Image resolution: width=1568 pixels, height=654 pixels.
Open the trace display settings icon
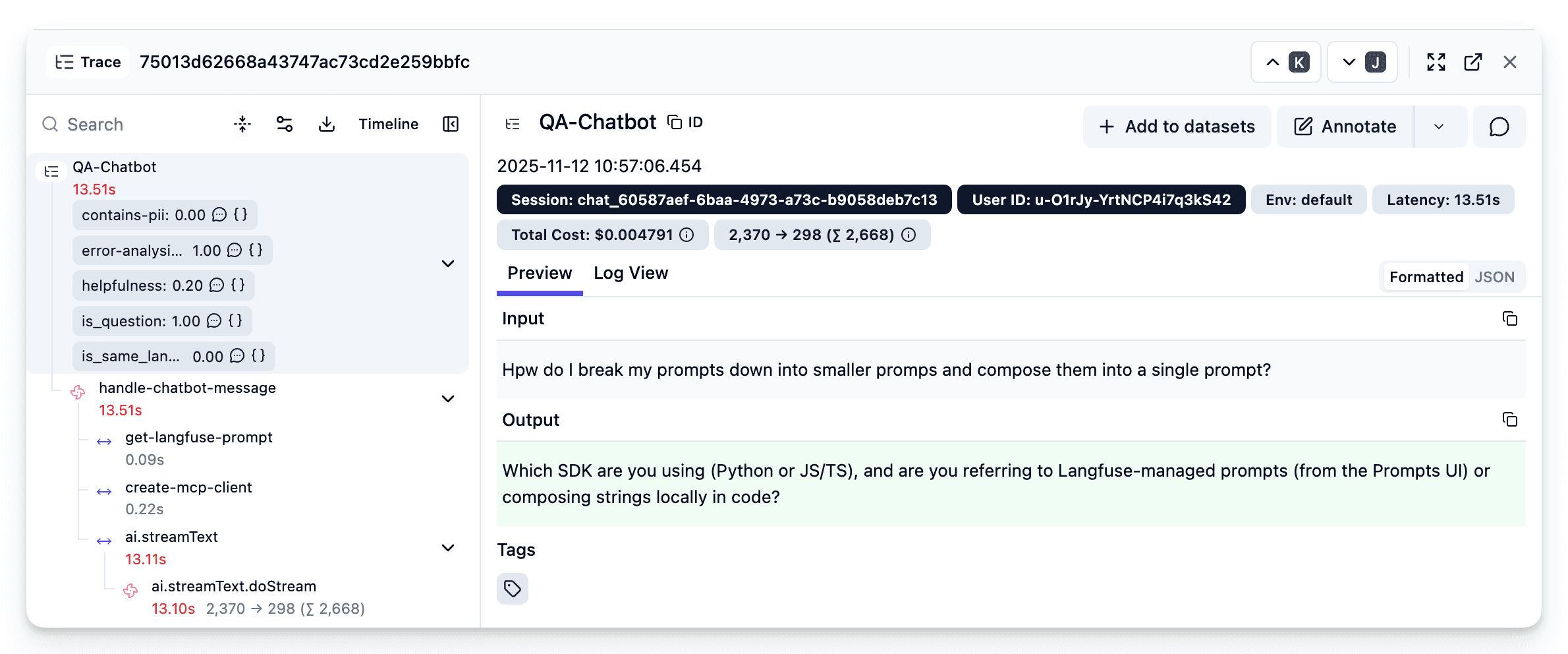(x=284, y=124)
